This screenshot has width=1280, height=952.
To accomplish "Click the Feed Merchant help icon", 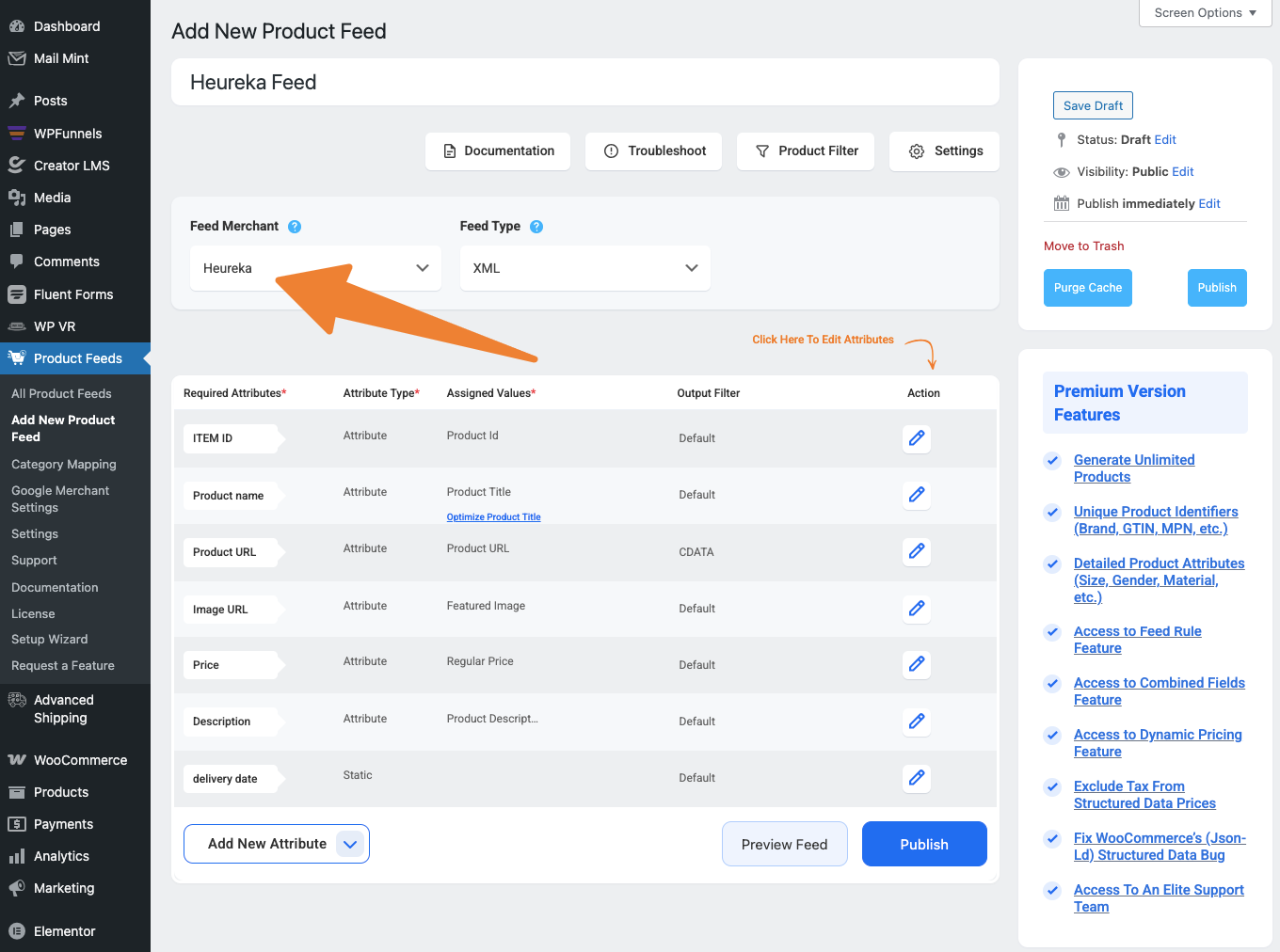I will (x=295, y=227).
